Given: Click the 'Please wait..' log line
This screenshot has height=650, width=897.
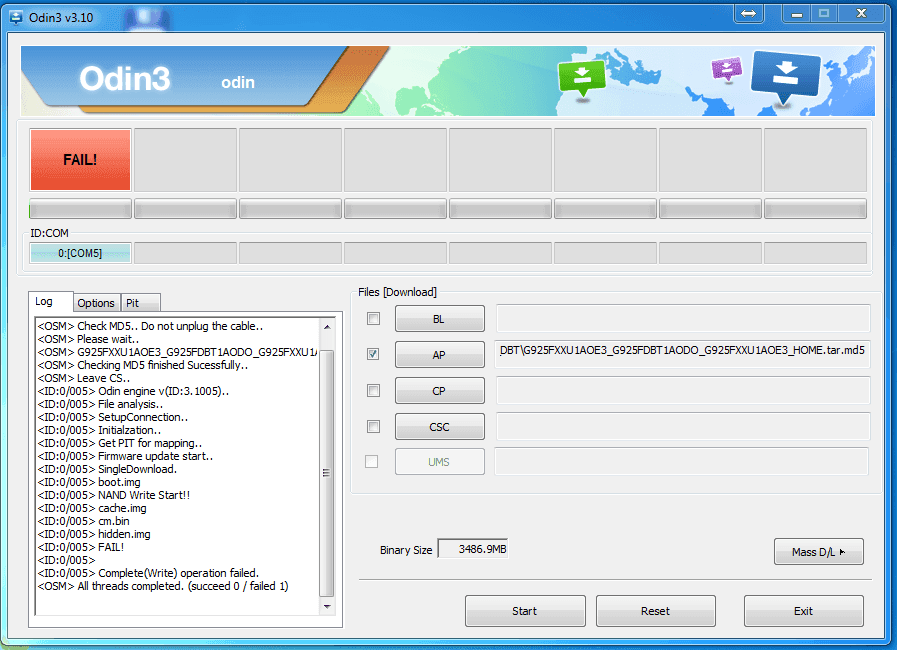Looking at the screenshot, I should pyautogui.click(x=88, y=339).
